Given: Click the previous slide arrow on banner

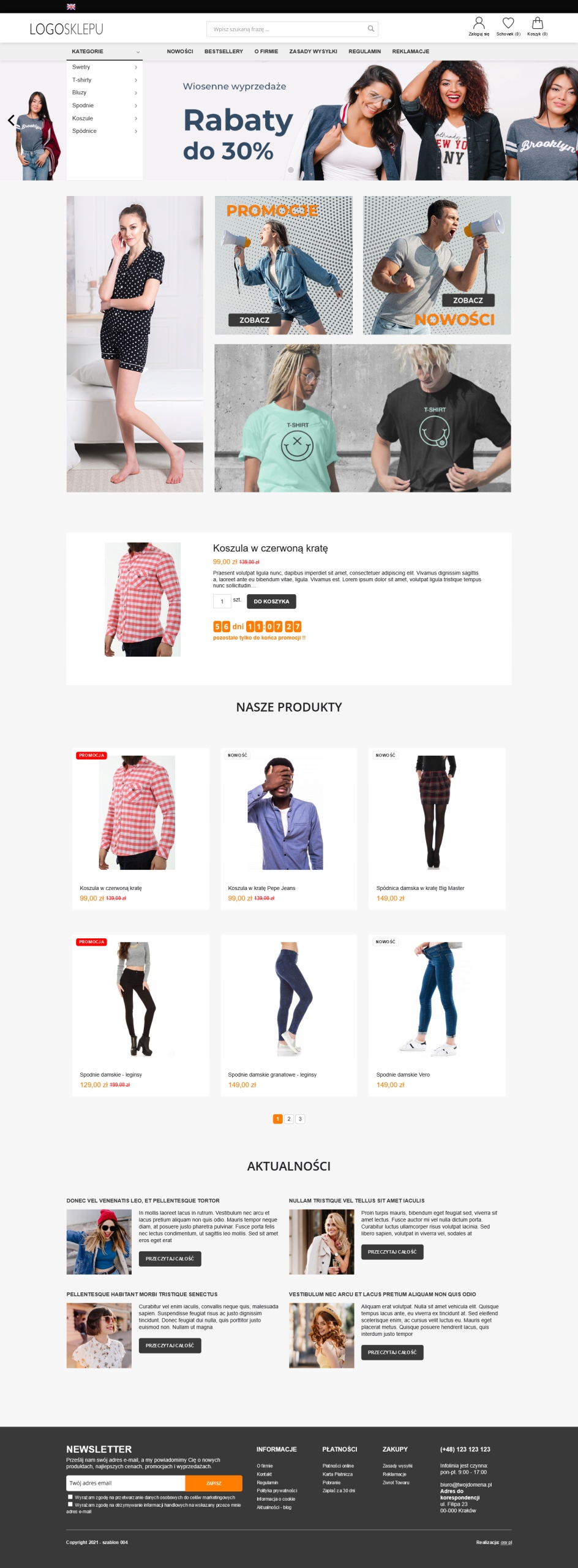Looking at the screenshot, I should [11, 120].
